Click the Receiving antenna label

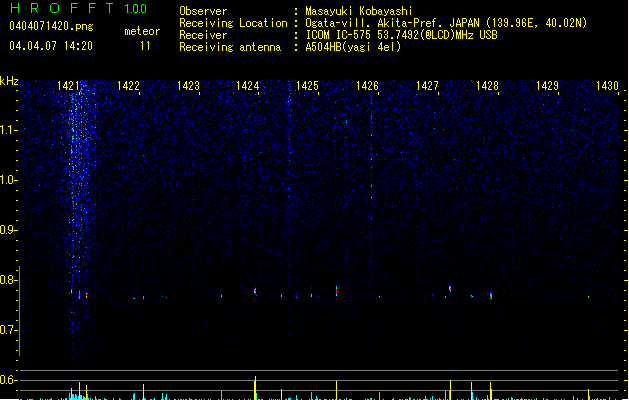click(230, 47)
